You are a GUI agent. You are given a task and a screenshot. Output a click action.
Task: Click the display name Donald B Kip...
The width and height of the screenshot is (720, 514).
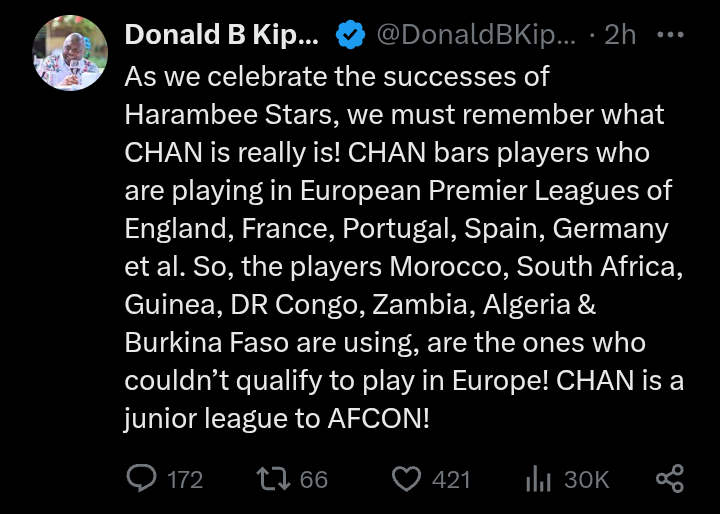pos(221,35)
